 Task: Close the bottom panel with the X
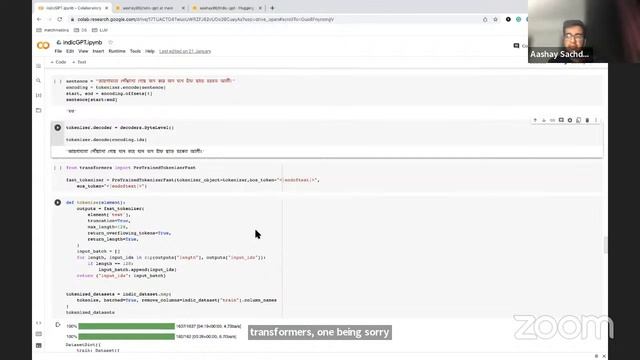point(604,356)
